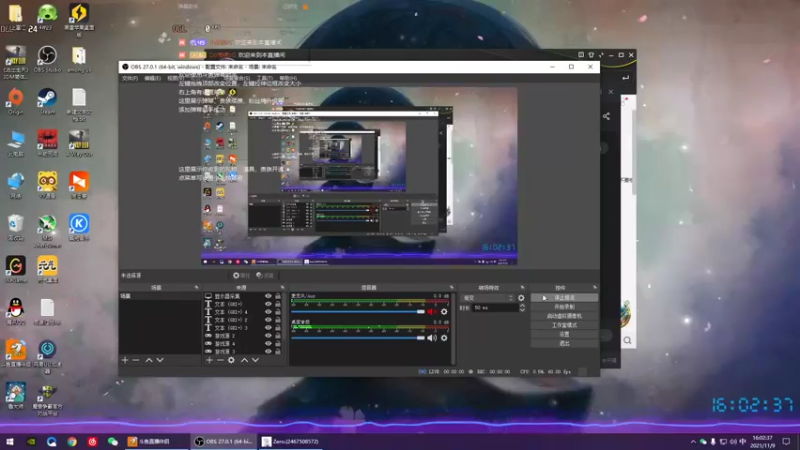Screen dimensions: 800x450
Task: Toggle the lock on the 显示器采集 source
Action: [278, 296]
